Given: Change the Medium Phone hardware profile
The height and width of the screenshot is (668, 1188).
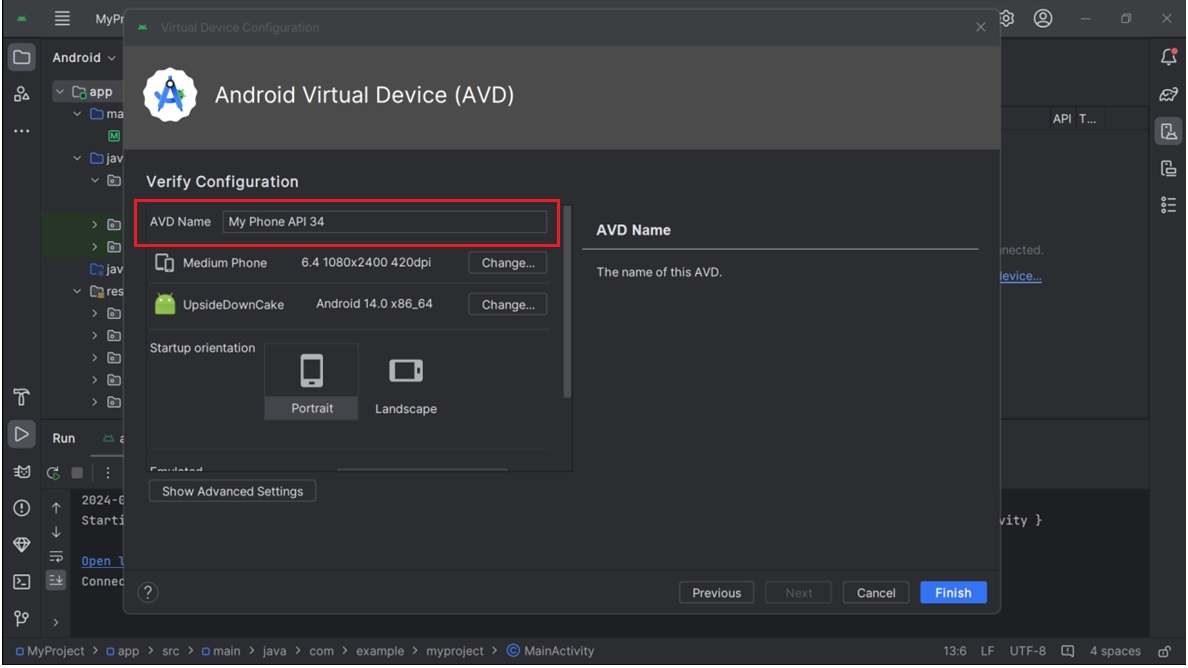Looking at the screenshot, I should coord(508,263).
